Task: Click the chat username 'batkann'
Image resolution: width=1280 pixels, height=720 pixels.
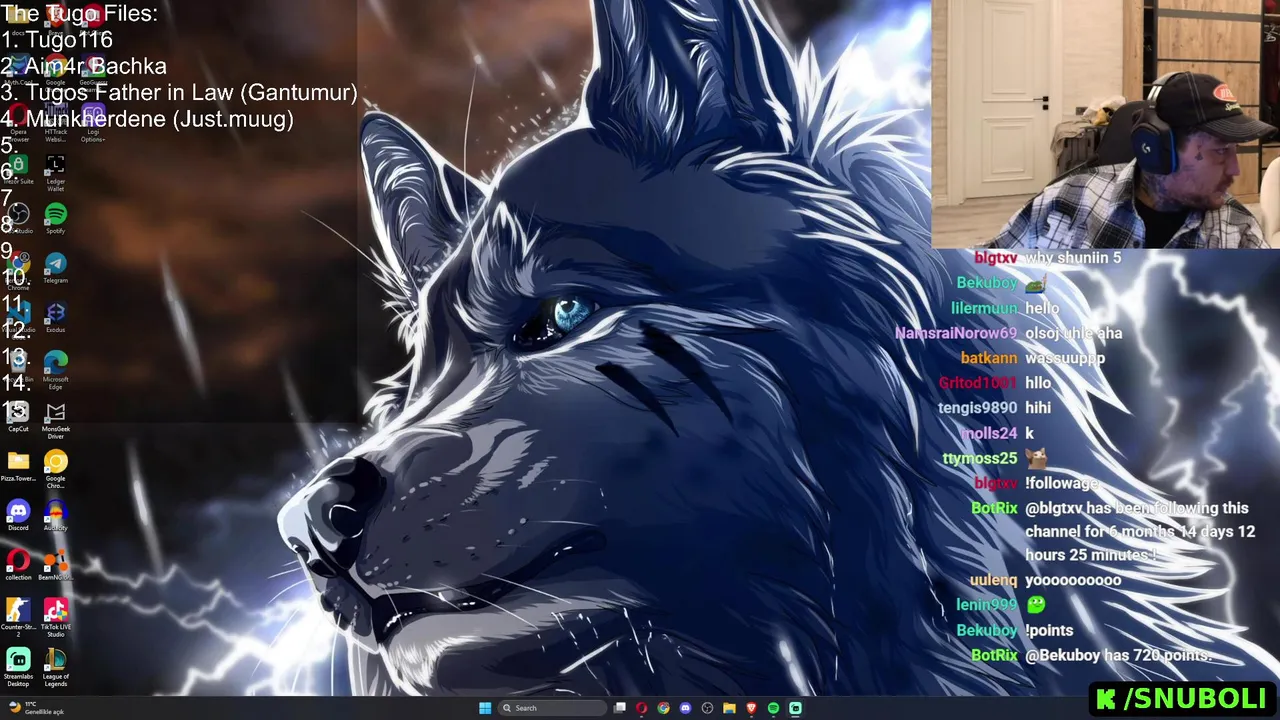Action: 989,358
